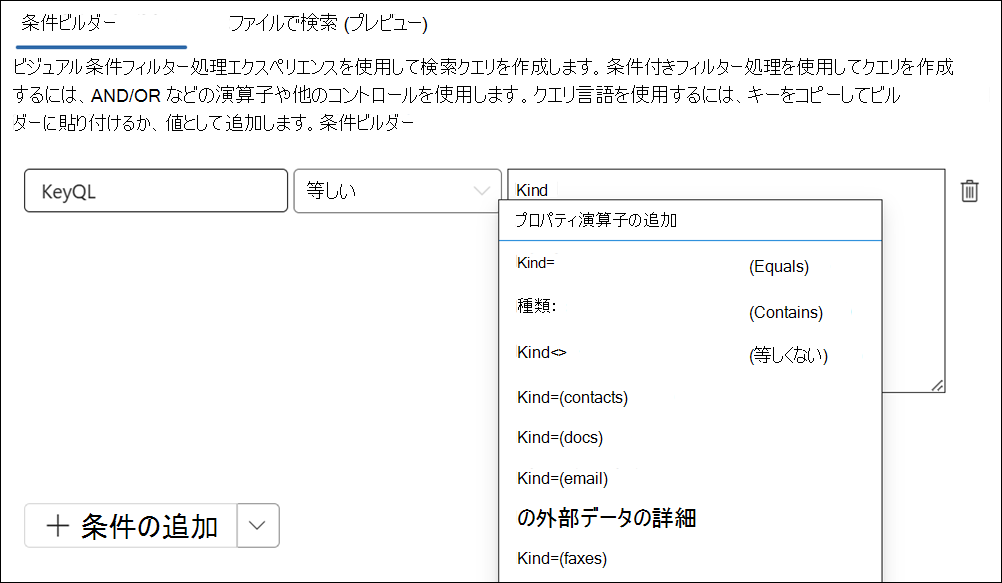Image resolution: width=1002 pixels, height=583 pixels.
Task: Expand the dropdown arrow inside 等しい field
Action: click(484, 190)
